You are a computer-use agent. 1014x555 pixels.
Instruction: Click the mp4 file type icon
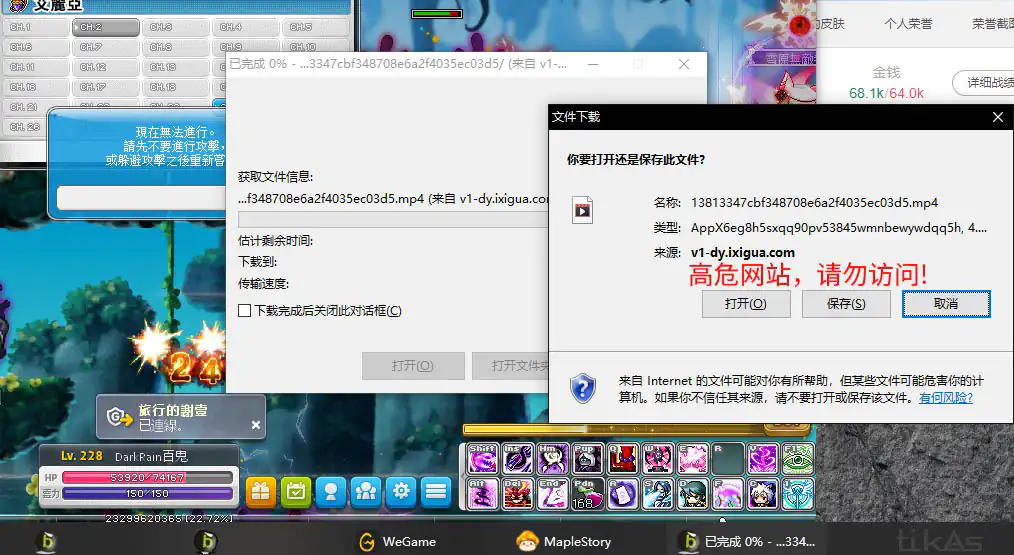pos(582,209)
